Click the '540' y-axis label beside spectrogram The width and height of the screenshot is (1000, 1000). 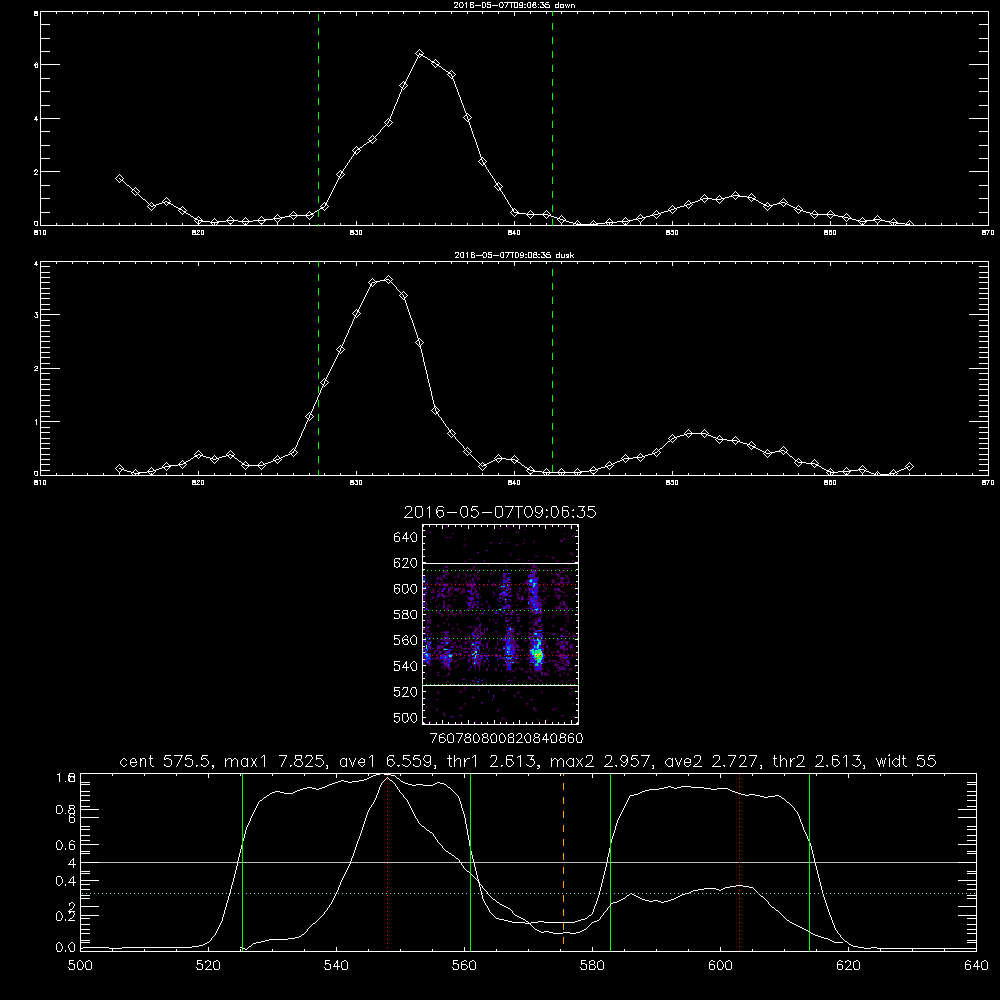click(406, 666)
